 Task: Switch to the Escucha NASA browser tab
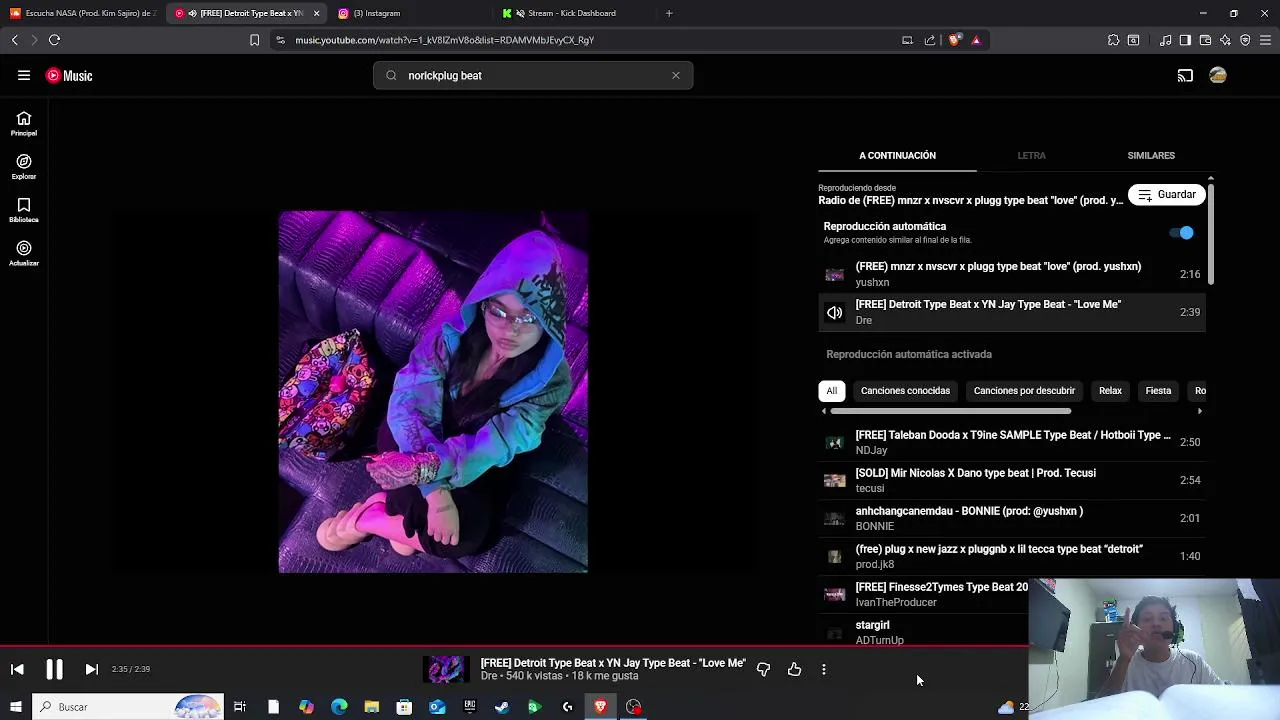pos(82,13)
